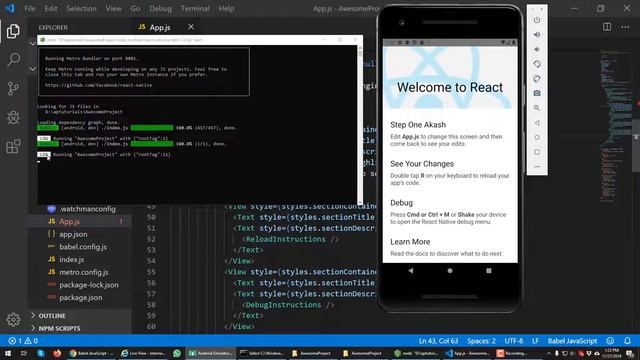Click the emulator toolbar overview square

pyautogui.click(x=537, y=152)
